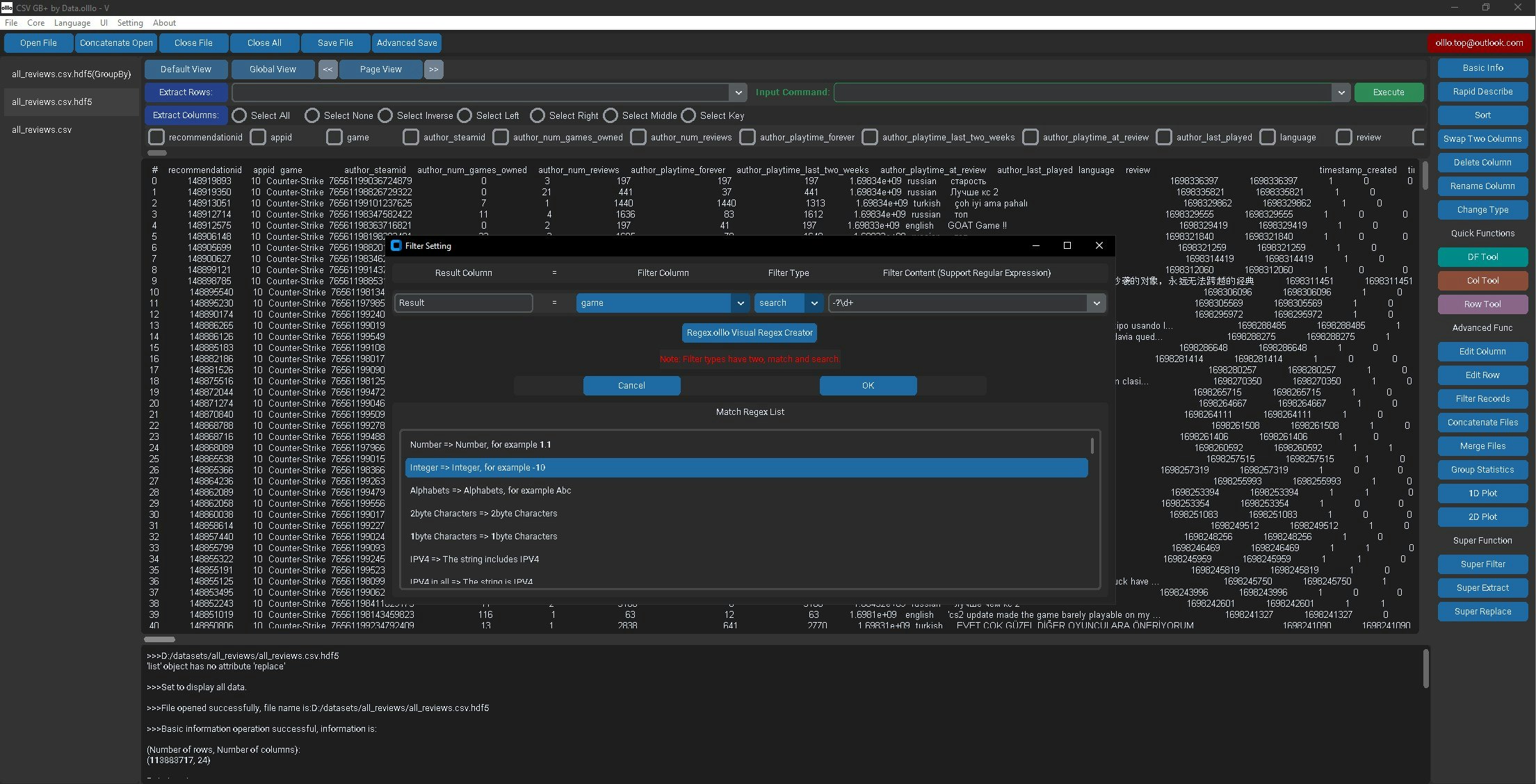Click the Input Command text field
This screenshot has height=784, width=1536.
[x=1083, y=92]
